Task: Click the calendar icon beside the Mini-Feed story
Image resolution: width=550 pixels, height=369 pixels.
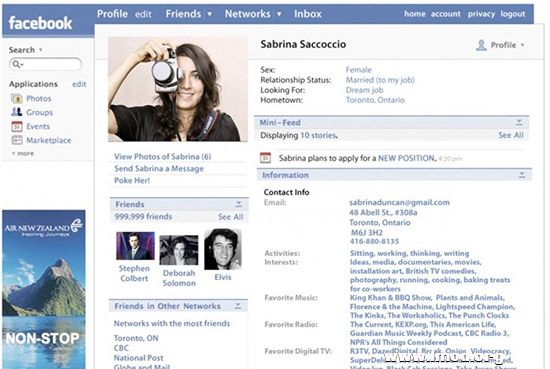Action: [x=266, y=158]
